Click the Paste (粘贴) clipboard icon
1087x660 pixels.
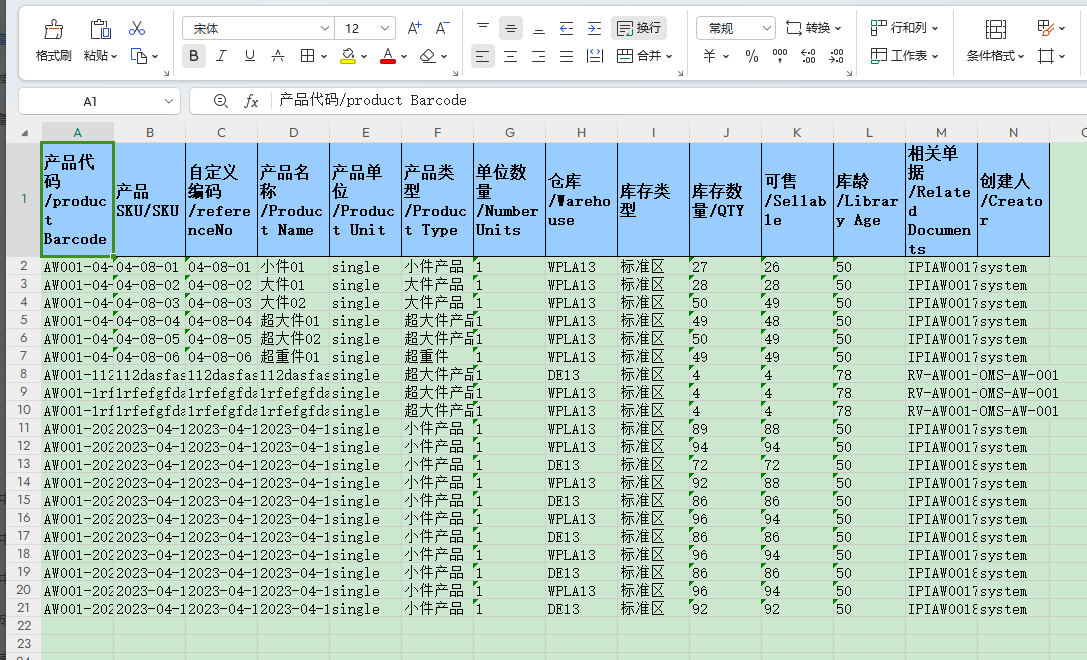[101, 29]
